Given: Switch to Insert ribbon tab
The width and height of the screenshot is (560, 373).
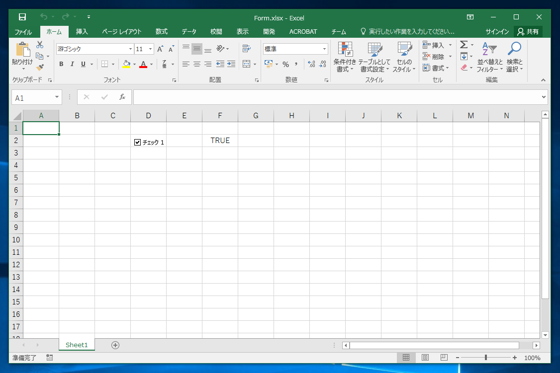Looking at the screenshot, I should coord(82,31).
